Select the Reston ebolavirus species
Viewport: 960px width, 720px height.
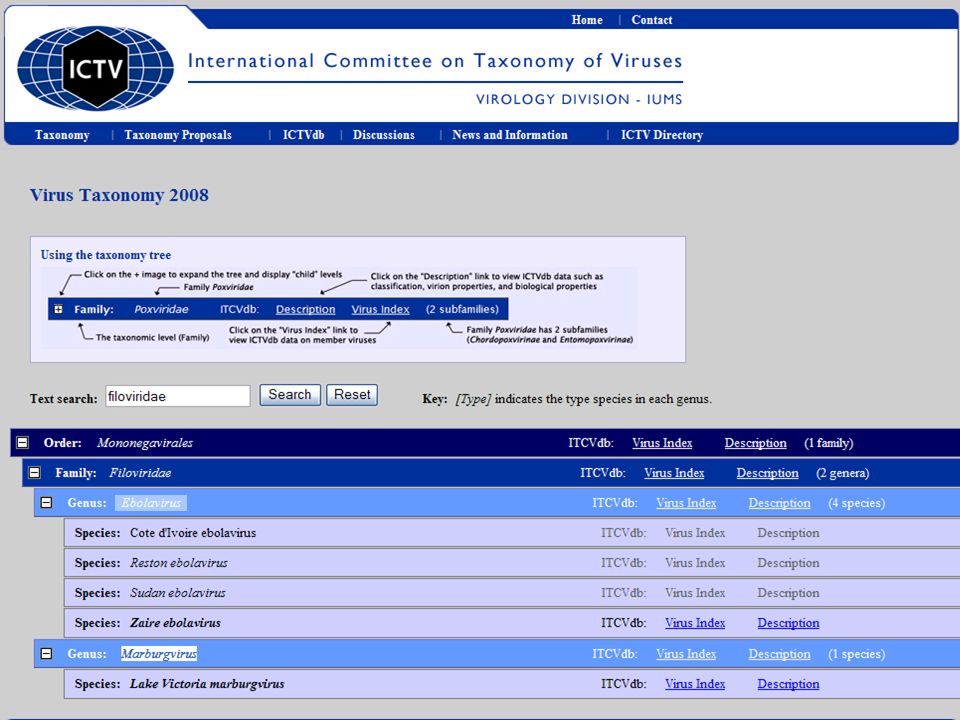point(178,563)
